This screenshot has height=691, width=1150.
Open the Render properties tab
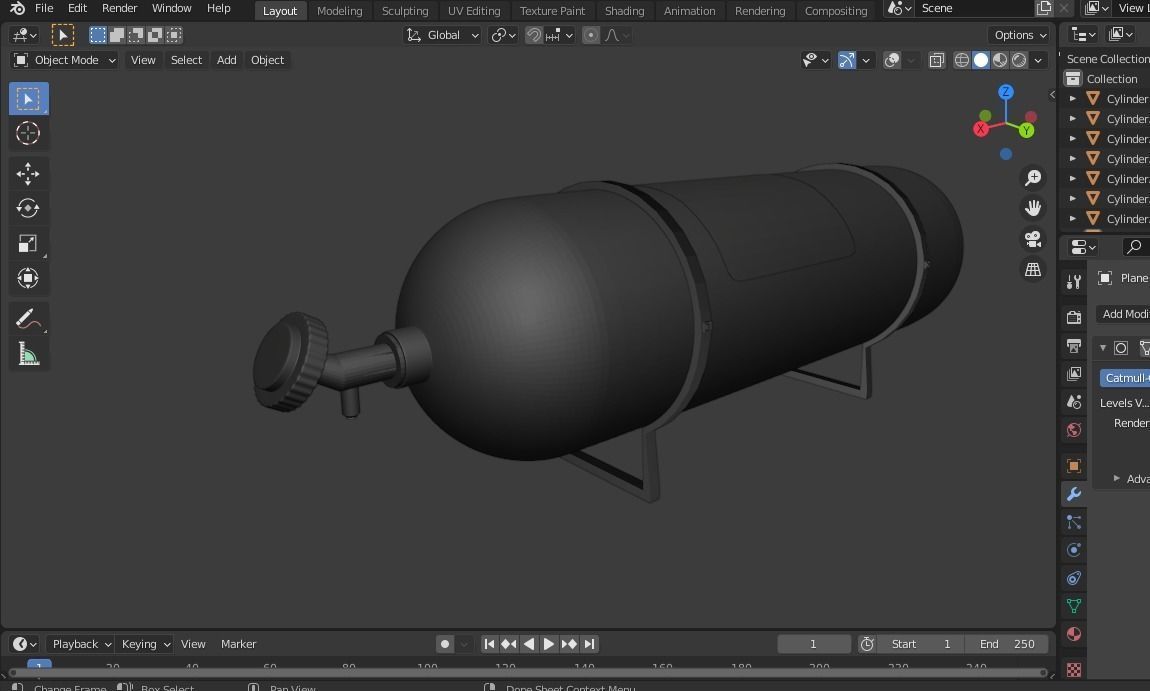(x=1073, y=316)
